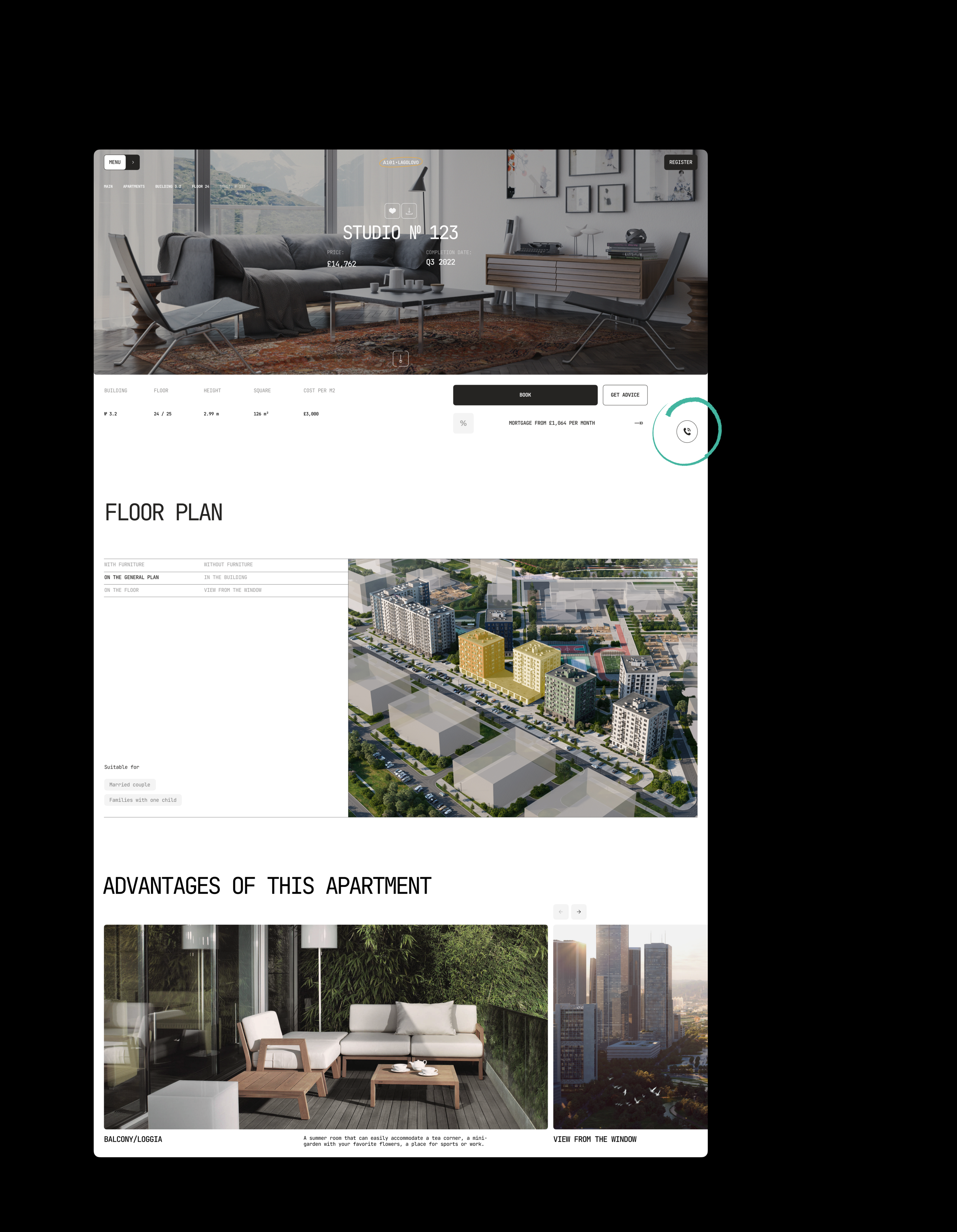The image size is (957, 1232).
Task: Click the A101 Lagolovo logo
Action: [401, 162]
